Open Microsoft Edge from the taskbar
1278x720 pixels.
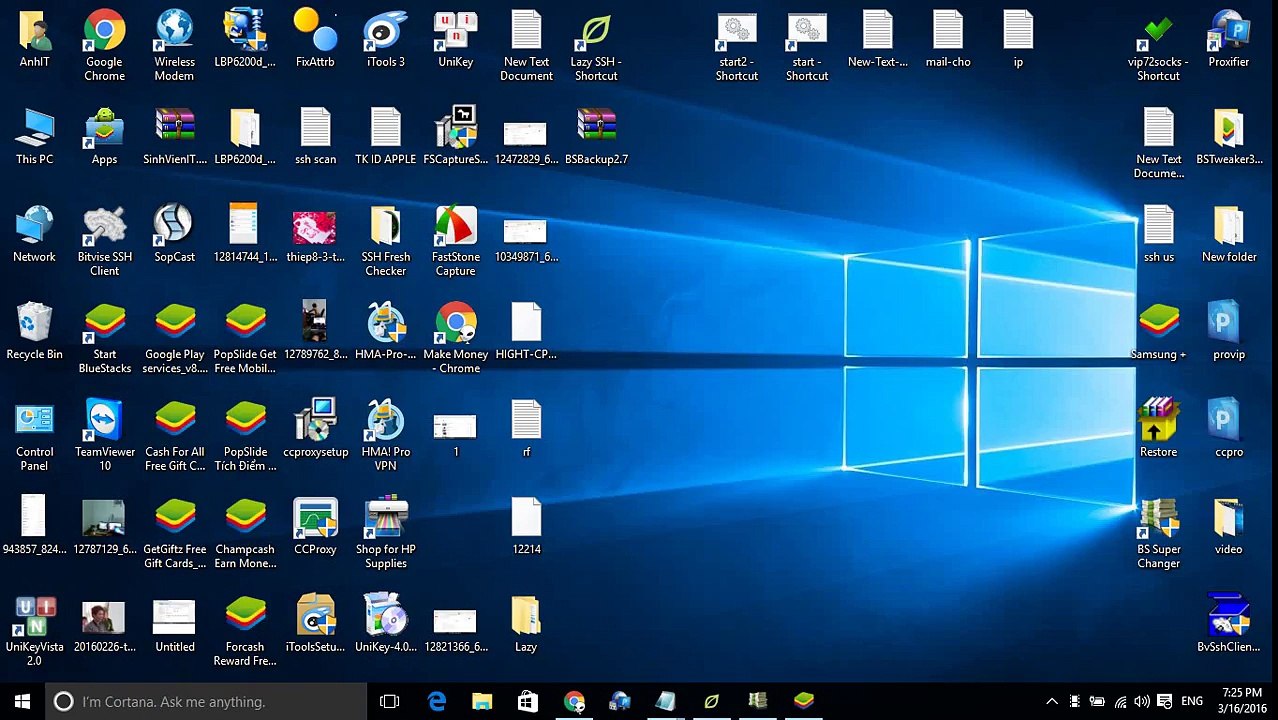(x=437, y=701)
